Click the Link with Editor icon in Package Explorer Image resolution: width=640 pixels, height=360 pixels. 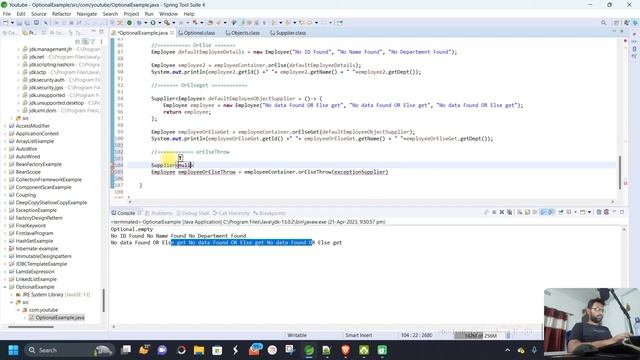(x=85, y=42)
